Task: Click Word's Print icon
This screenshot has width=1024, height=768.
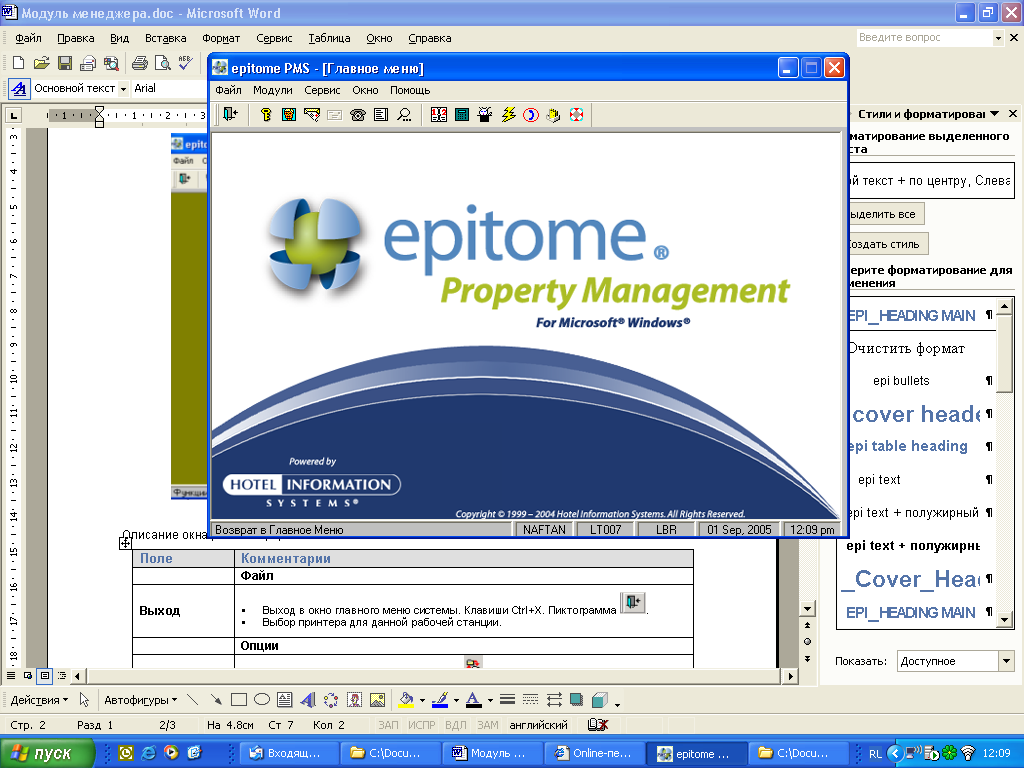Action: point(140,63)
